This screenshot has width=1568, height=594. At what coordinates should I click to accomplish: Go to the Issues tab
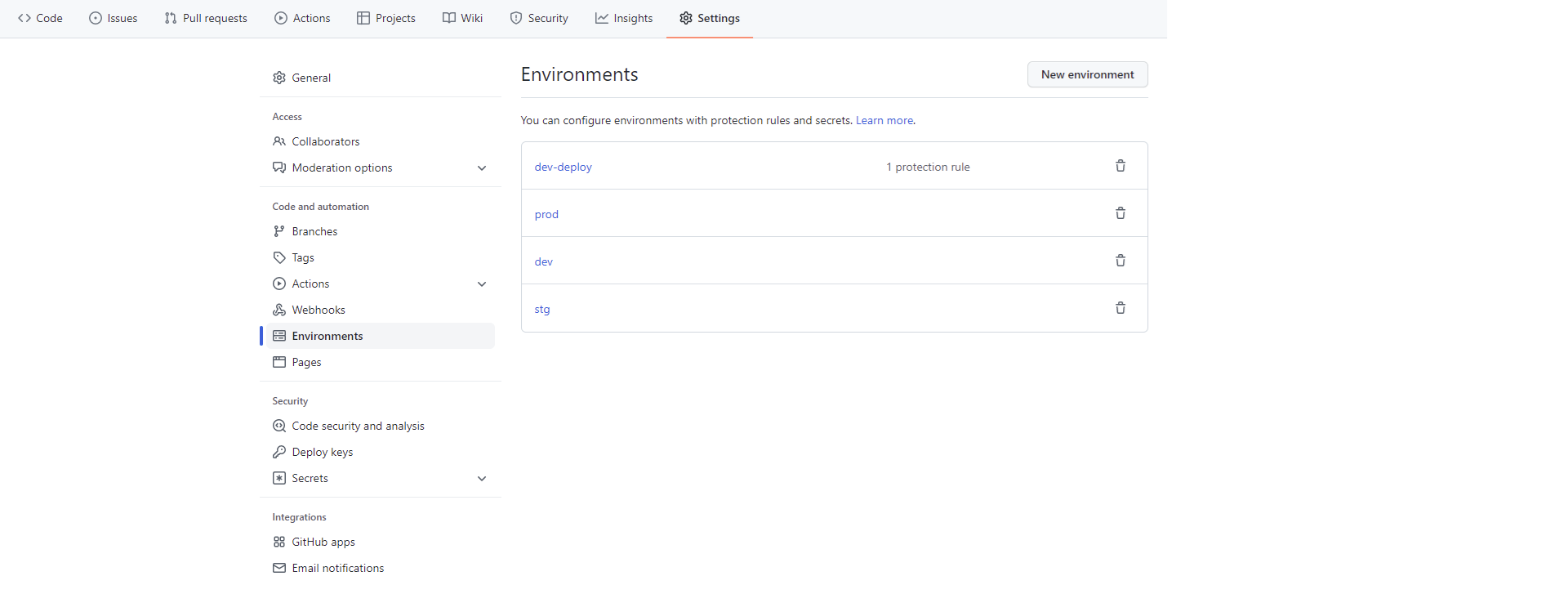(x=114, y=18)
